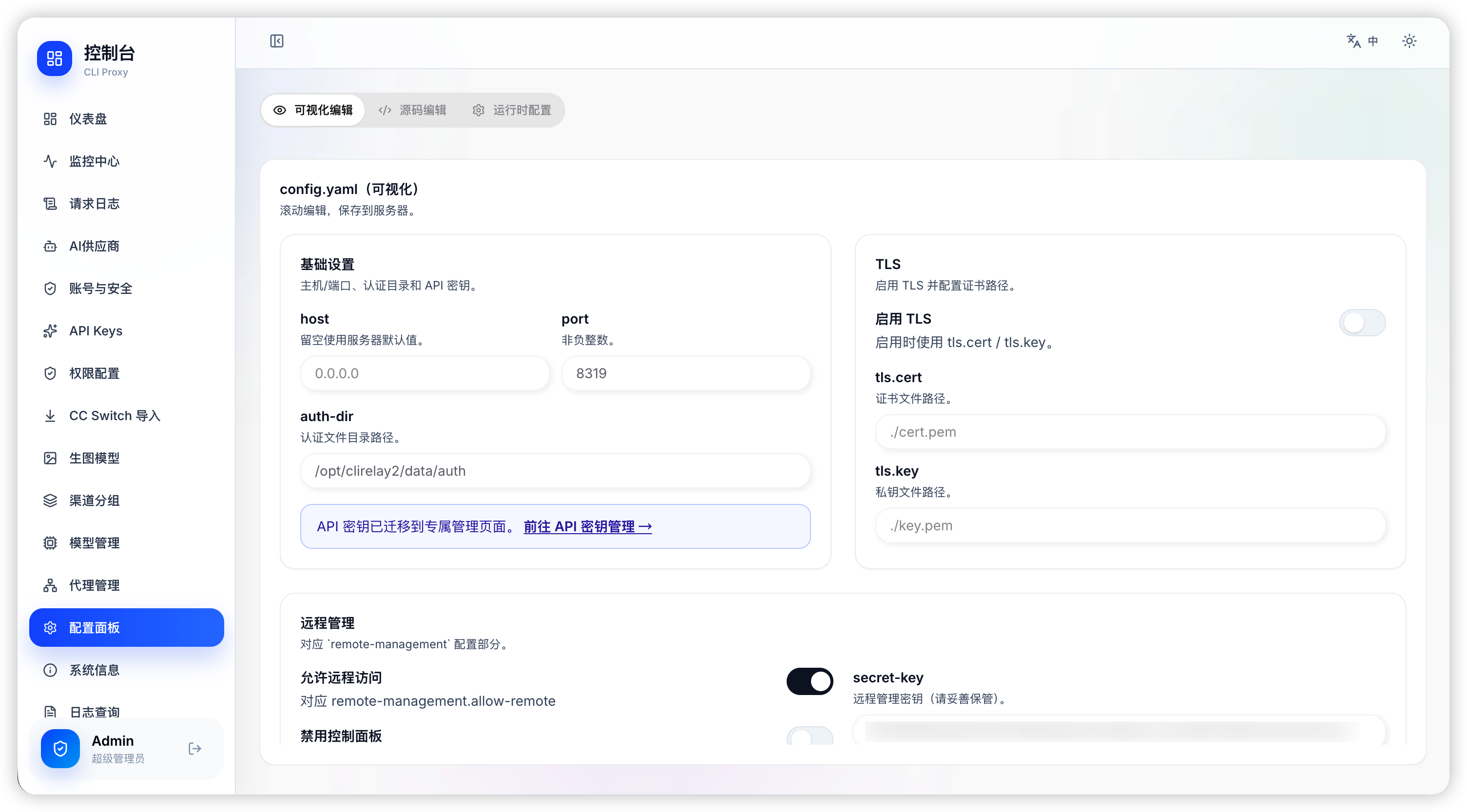Viewport: 1467px width, 812px height.
Task: Open 日志查询 document icon
Action: [x=50, y=712]
